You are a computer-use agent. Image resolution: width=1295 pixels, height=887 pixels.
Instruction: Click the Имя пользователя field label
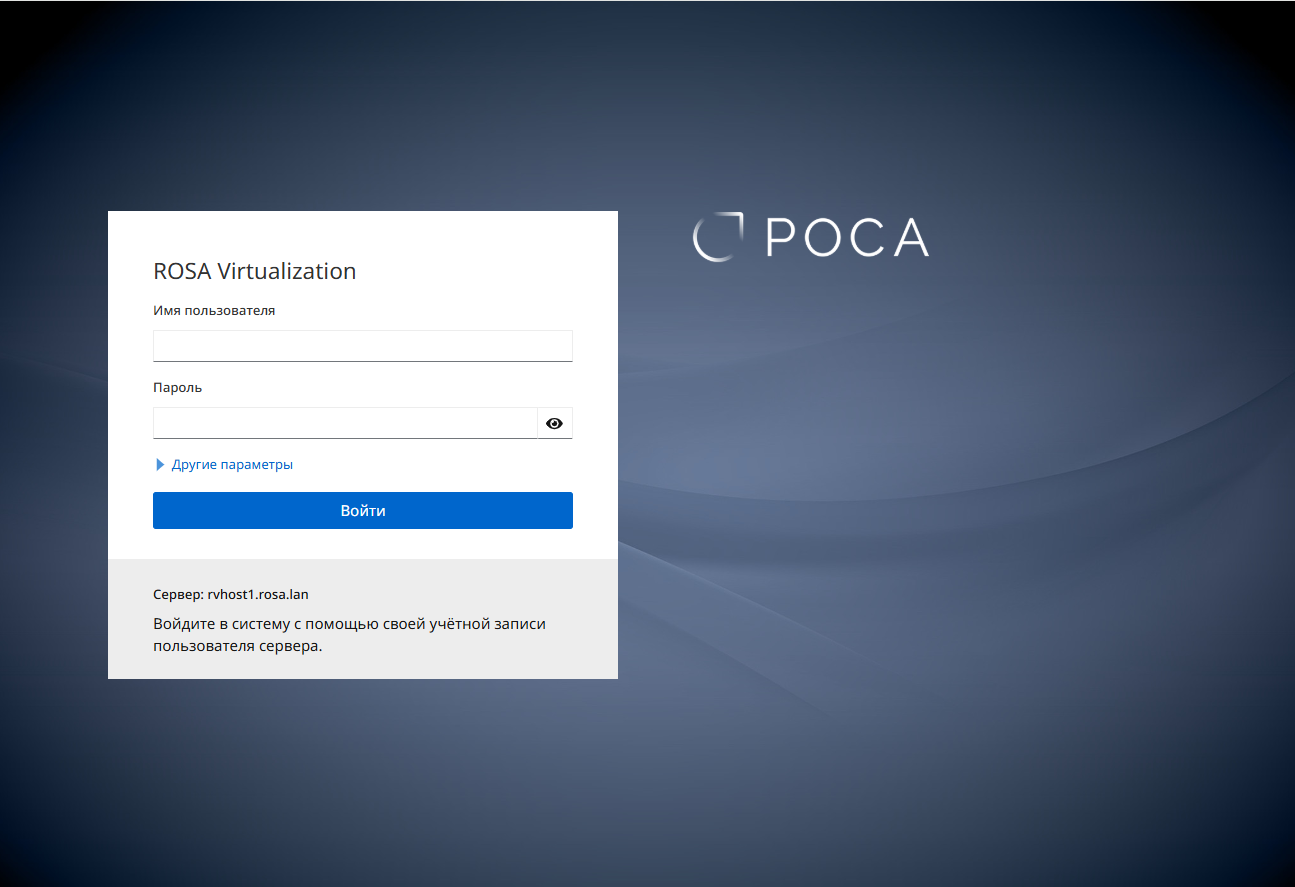(x=214, y=311)
